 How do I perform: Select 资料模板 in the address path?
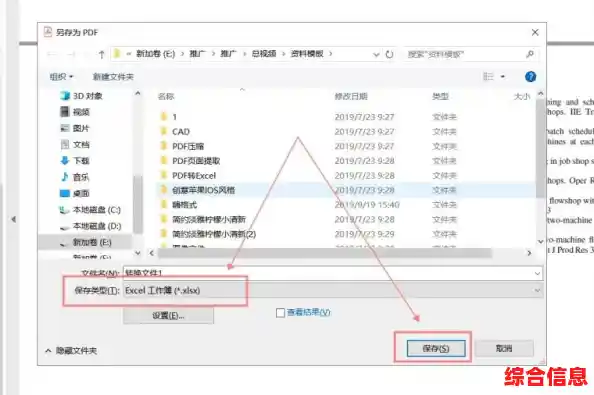(x=307, y=54)
